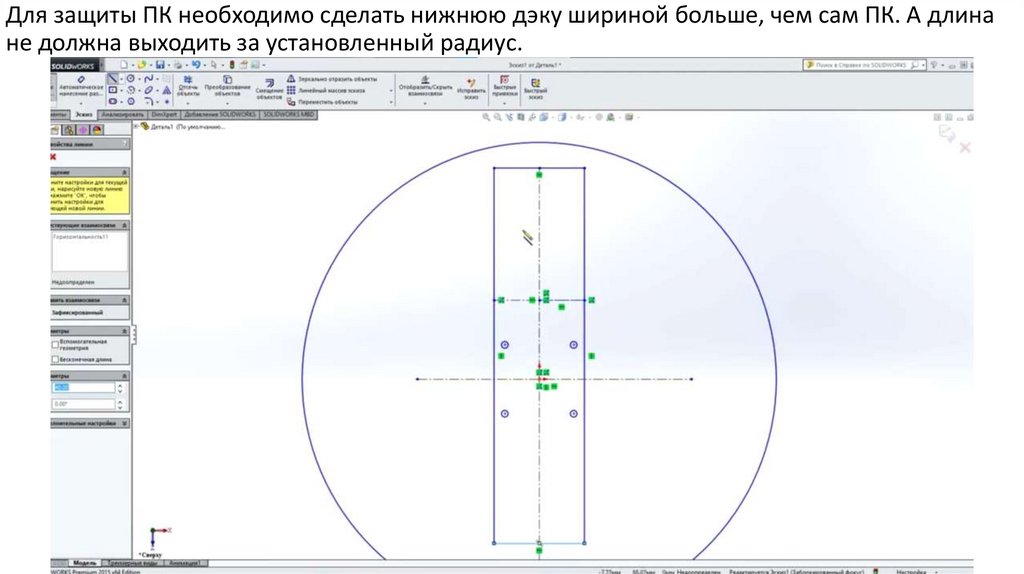Click the Fix (Зафиксированный) relation button
The width and height of the screenshot is (1024, 574).
(78, 312)
